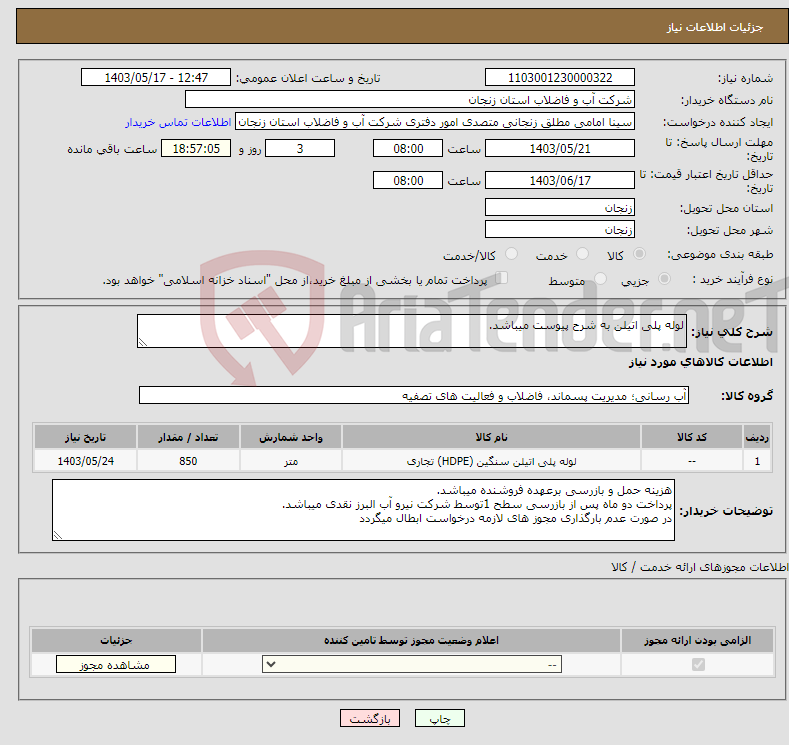789x745 pixels.
Task: Click the request number field 1103001230000322
Action: [x=560, y=77]
